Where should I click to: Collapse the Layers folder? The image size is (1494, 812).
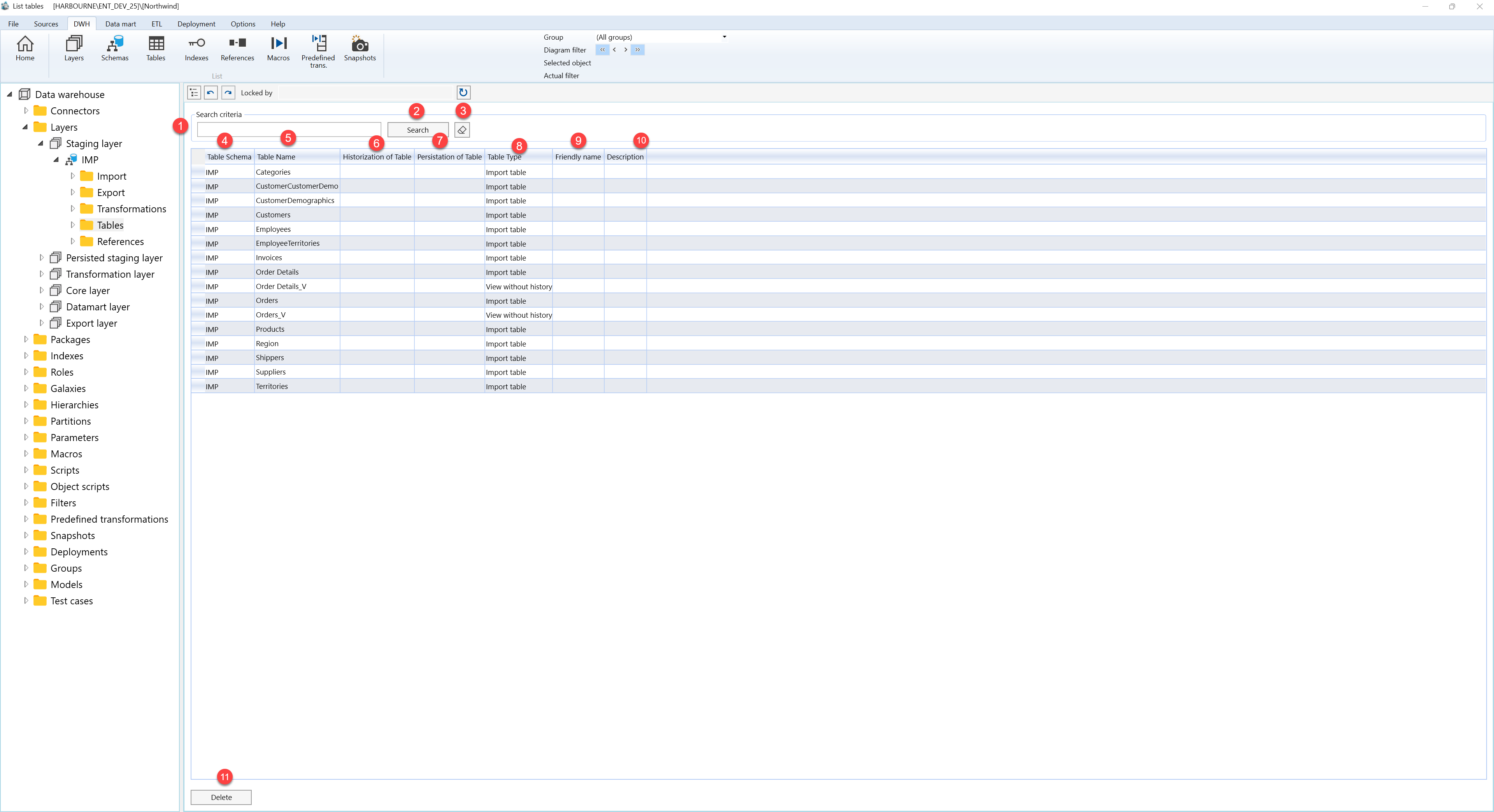25,127
